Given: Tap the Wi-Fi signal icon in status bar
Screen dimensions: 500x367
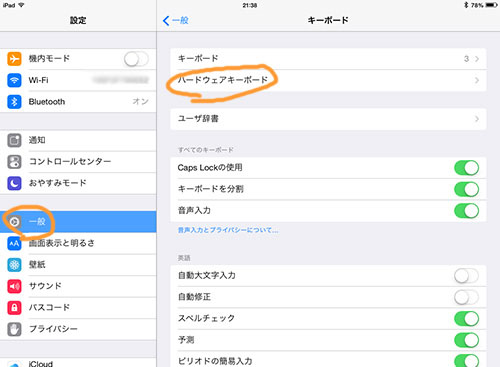Looking at the screenshot, I should point(21,5).
